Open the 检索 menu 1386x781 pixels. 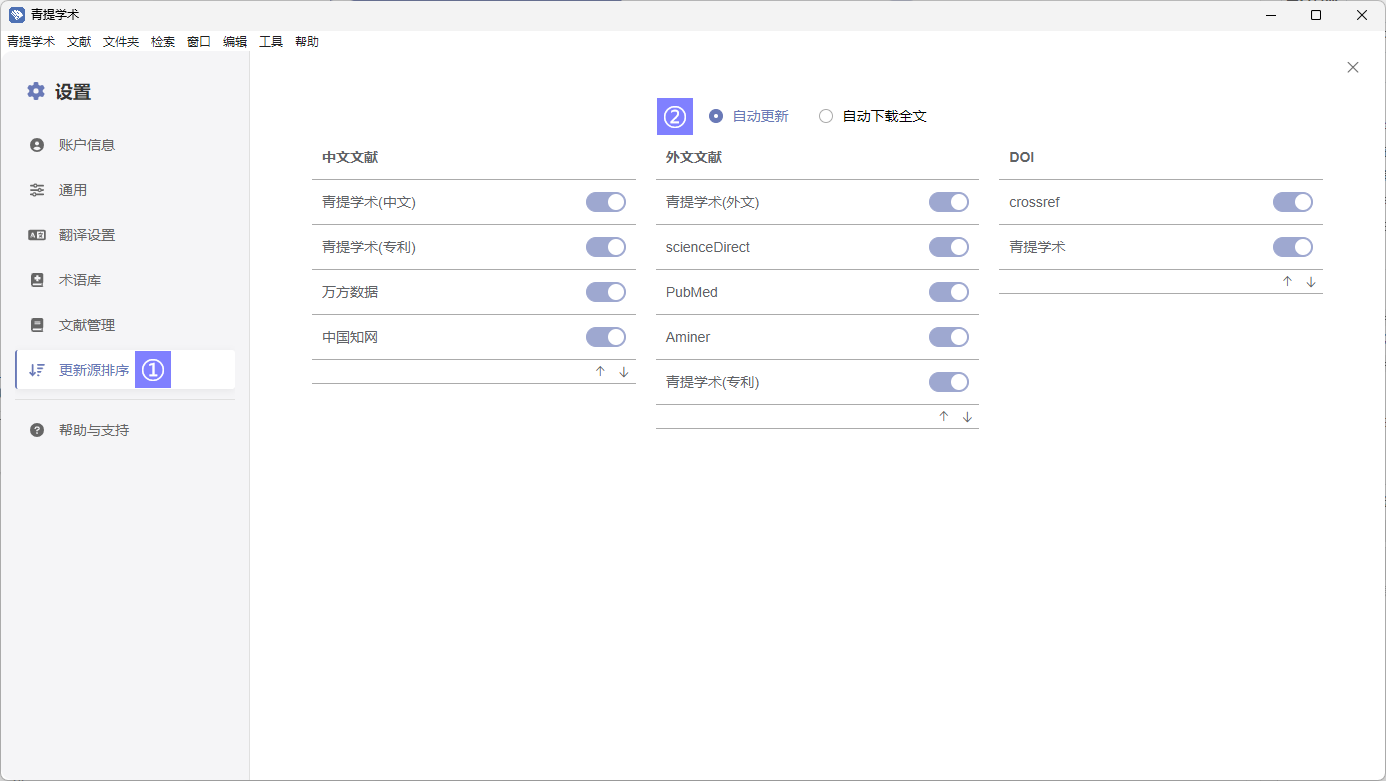tap(163, 42)
